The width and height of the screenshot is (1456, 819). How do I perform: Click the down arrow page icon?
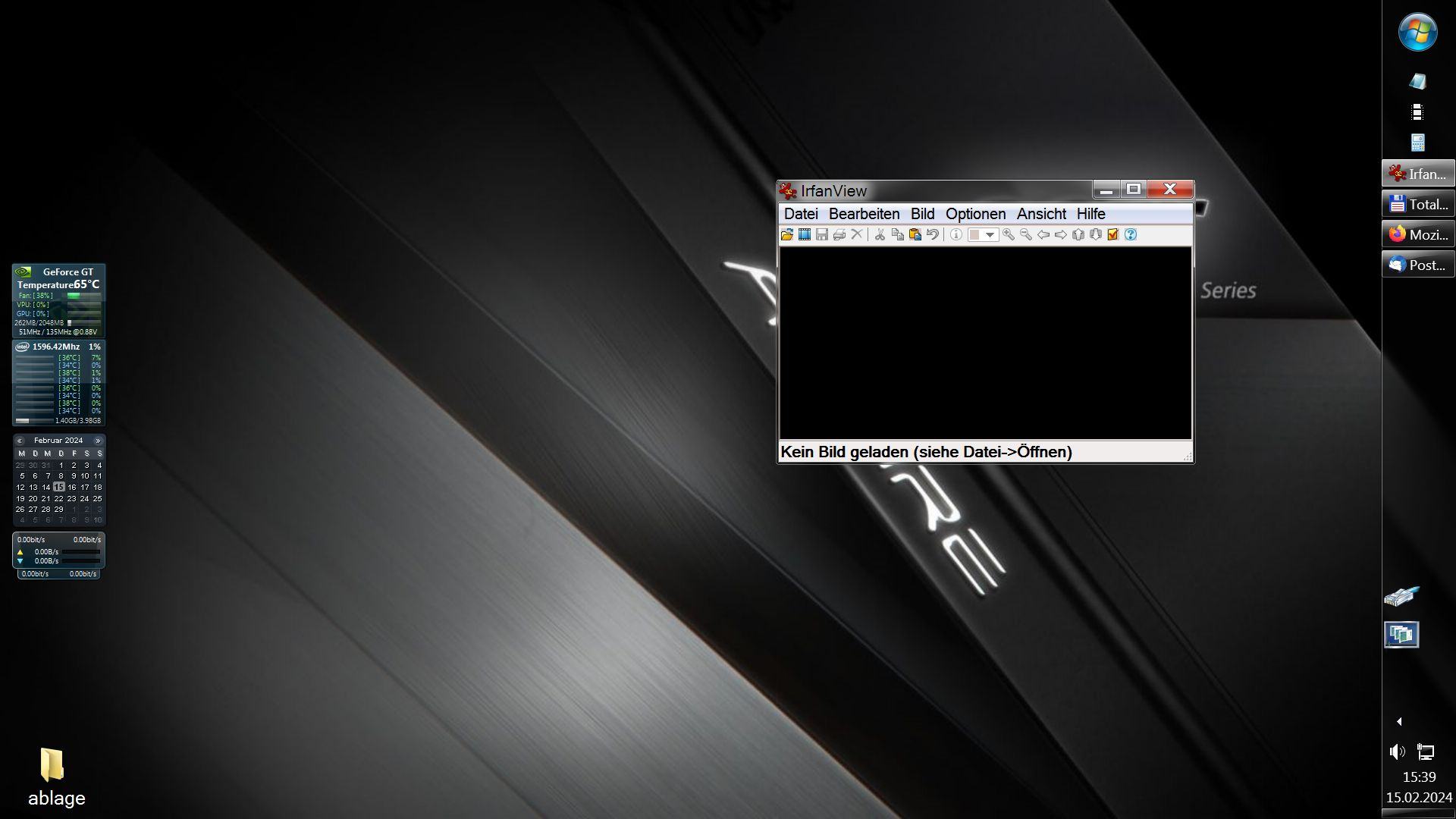[1095, 235]
